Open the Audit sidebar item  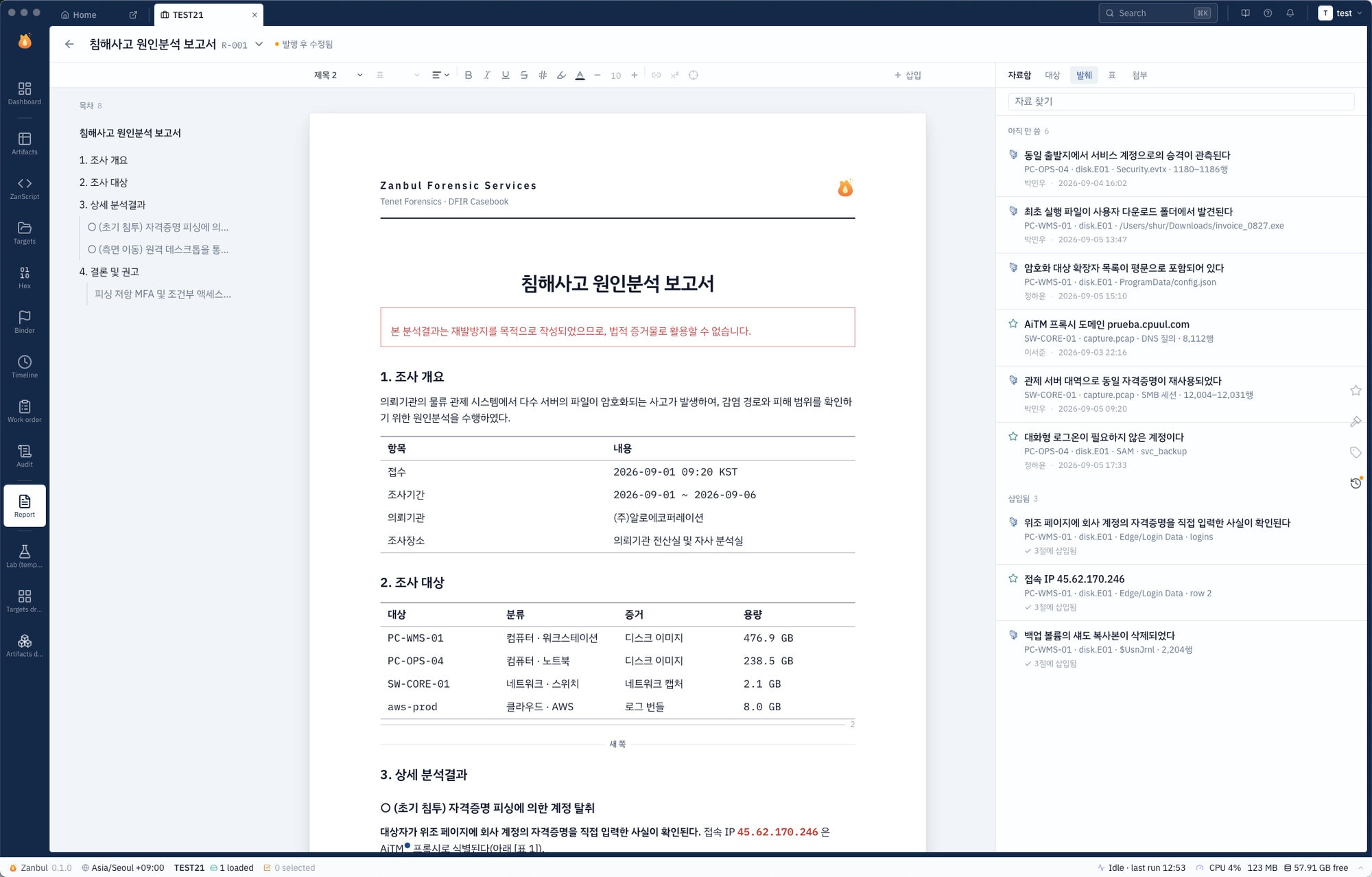[x=25, y=456]
